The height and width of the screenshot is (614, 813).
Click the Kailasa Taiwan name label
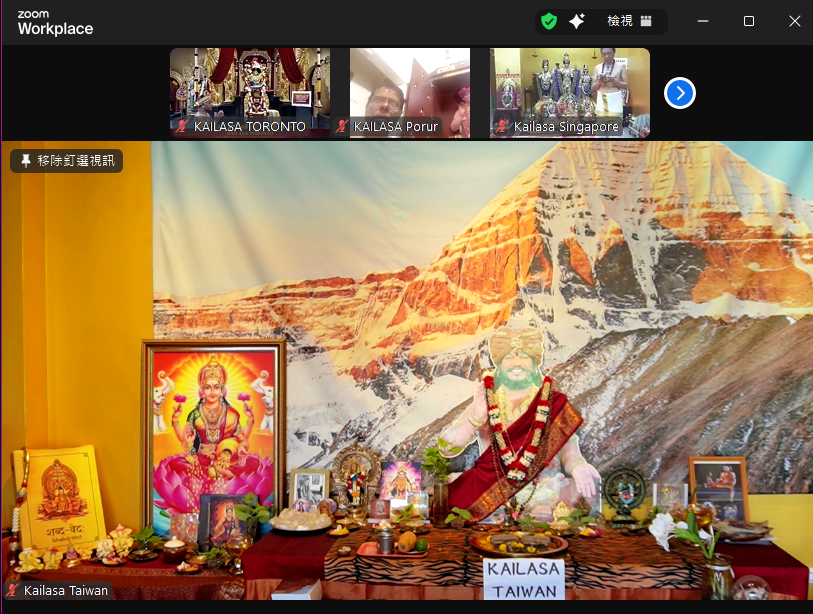pyautogui.click(x=65, y=591)
